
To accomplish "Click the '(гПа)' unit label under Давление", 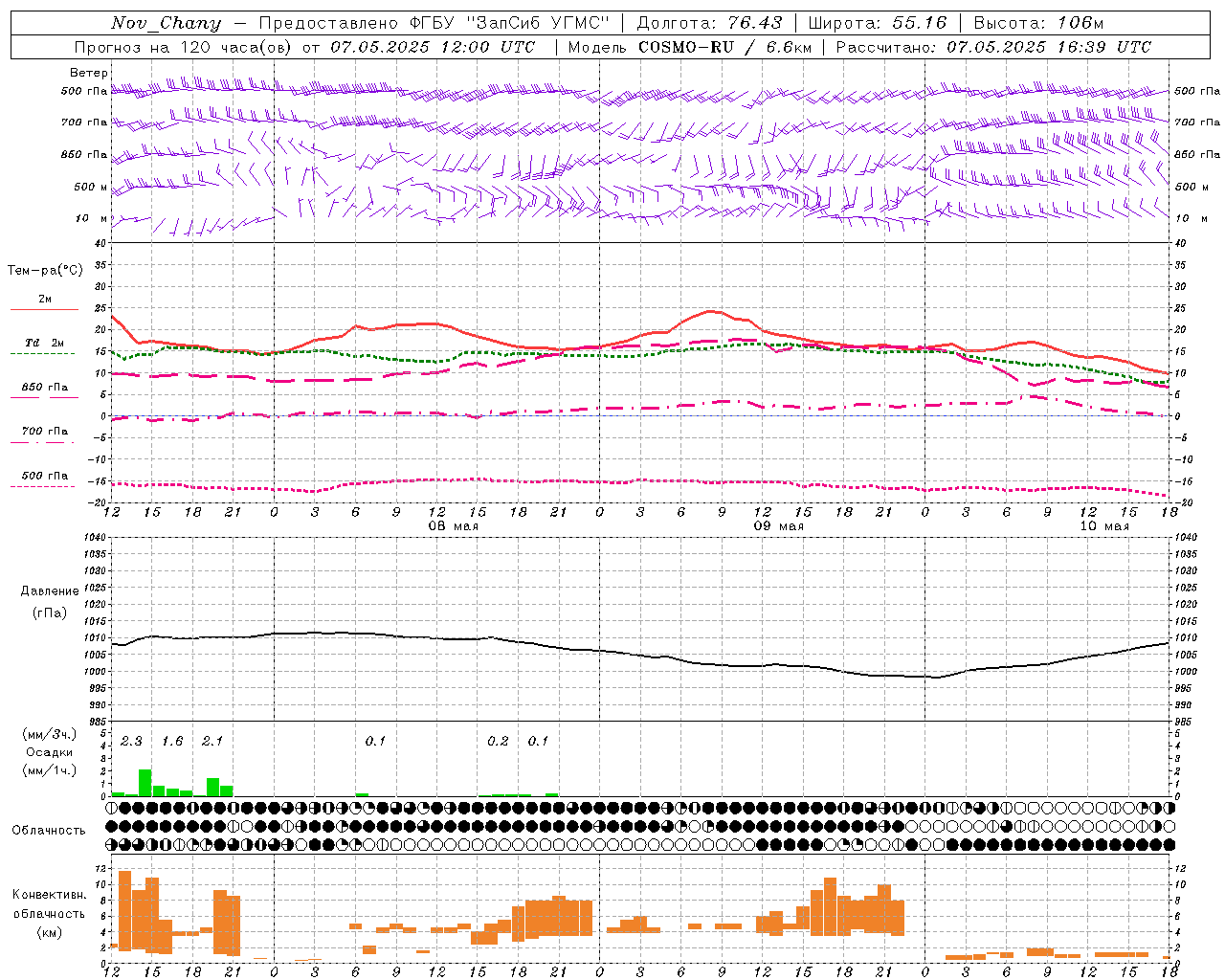I will tap(50, 613).
